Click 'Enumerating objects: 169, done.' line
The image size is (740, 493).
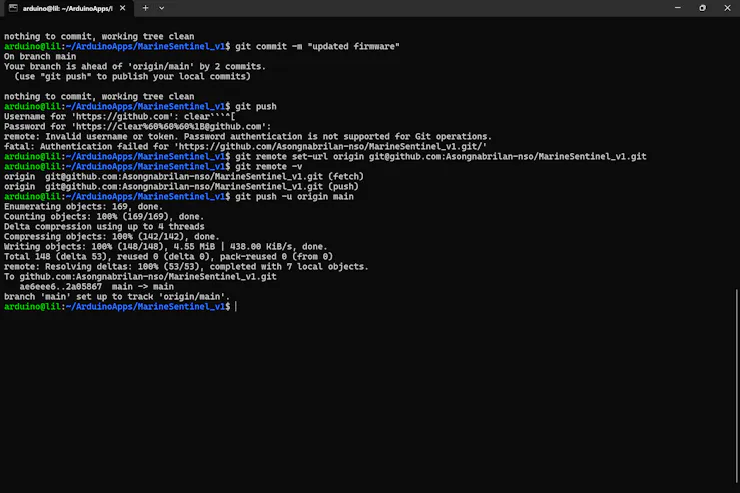pyautogui.click(x=84, y=207)
